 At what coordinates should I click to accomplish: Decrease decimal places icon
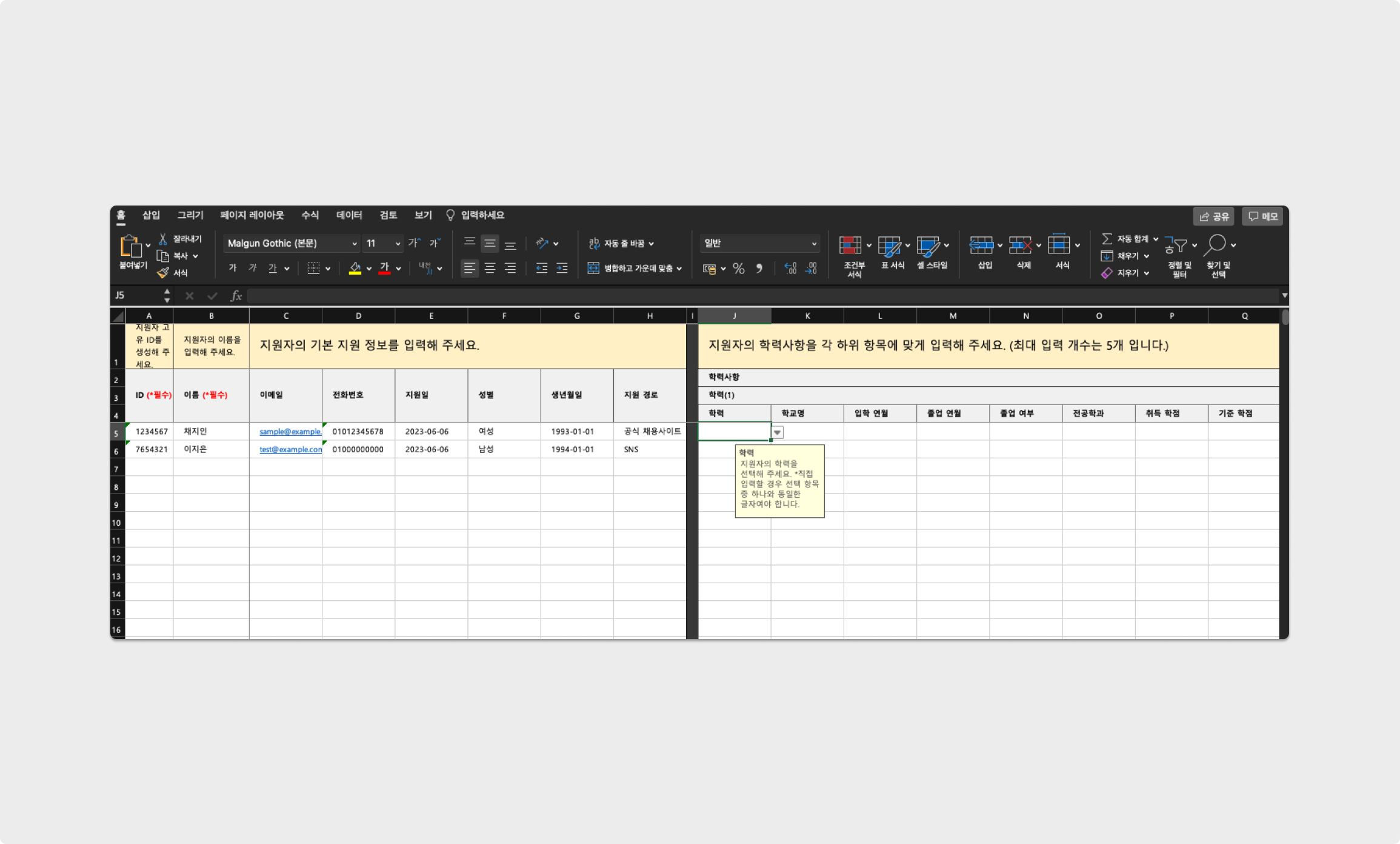click(x=811, y=269)
